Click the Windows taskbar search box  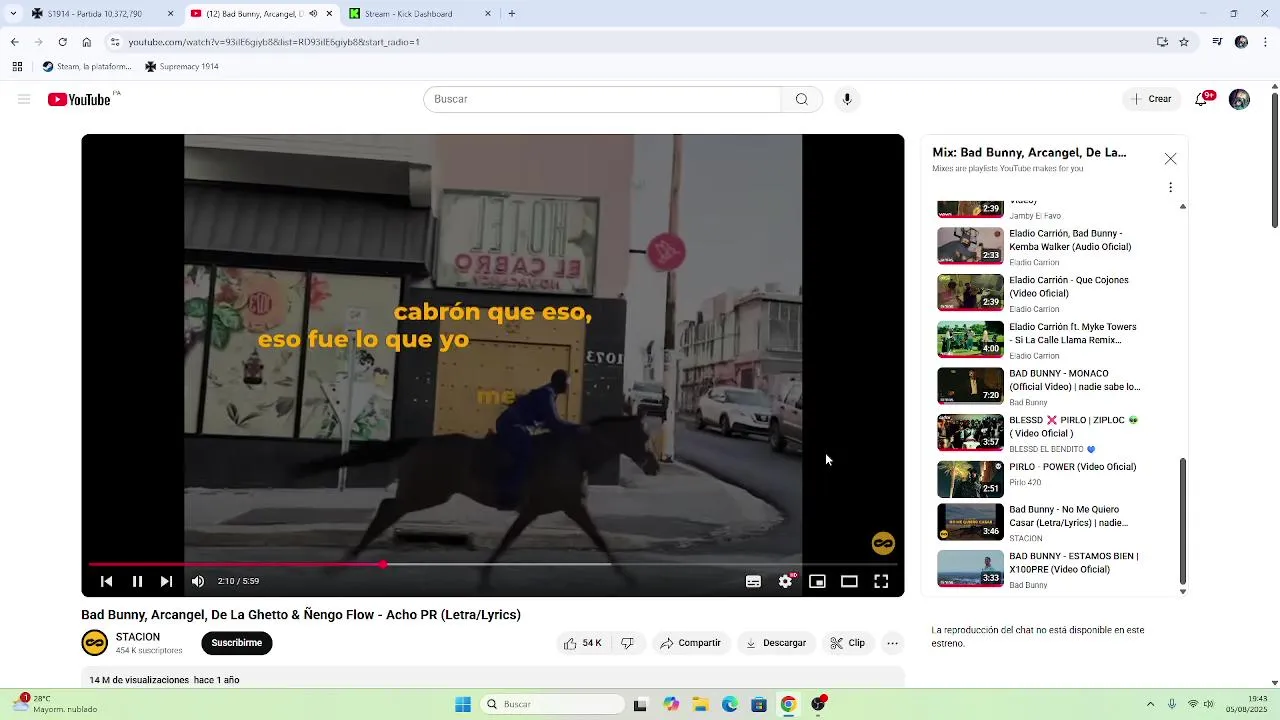(x=553, y=704)
